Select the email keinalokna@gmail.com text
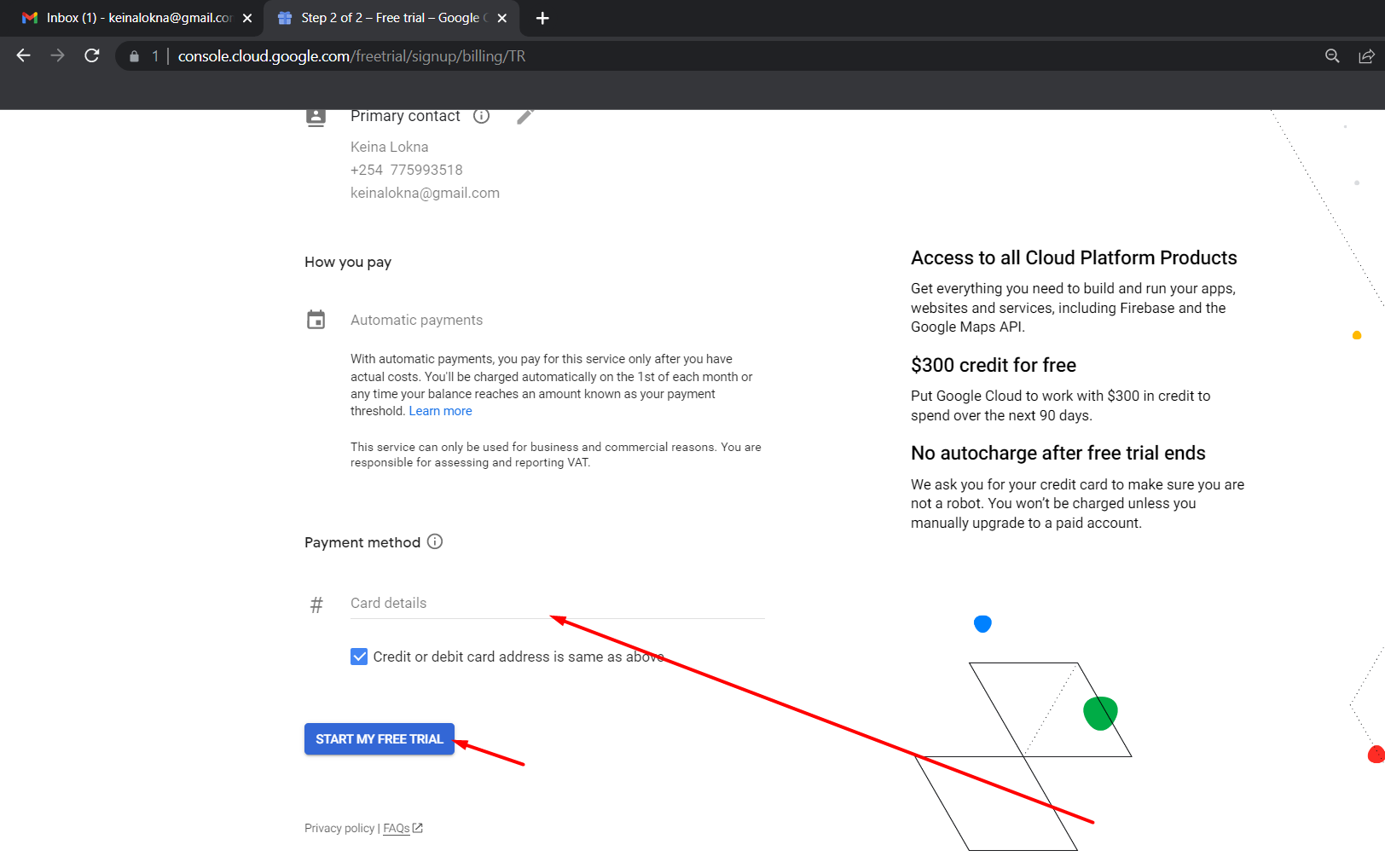 pos(425,193)
